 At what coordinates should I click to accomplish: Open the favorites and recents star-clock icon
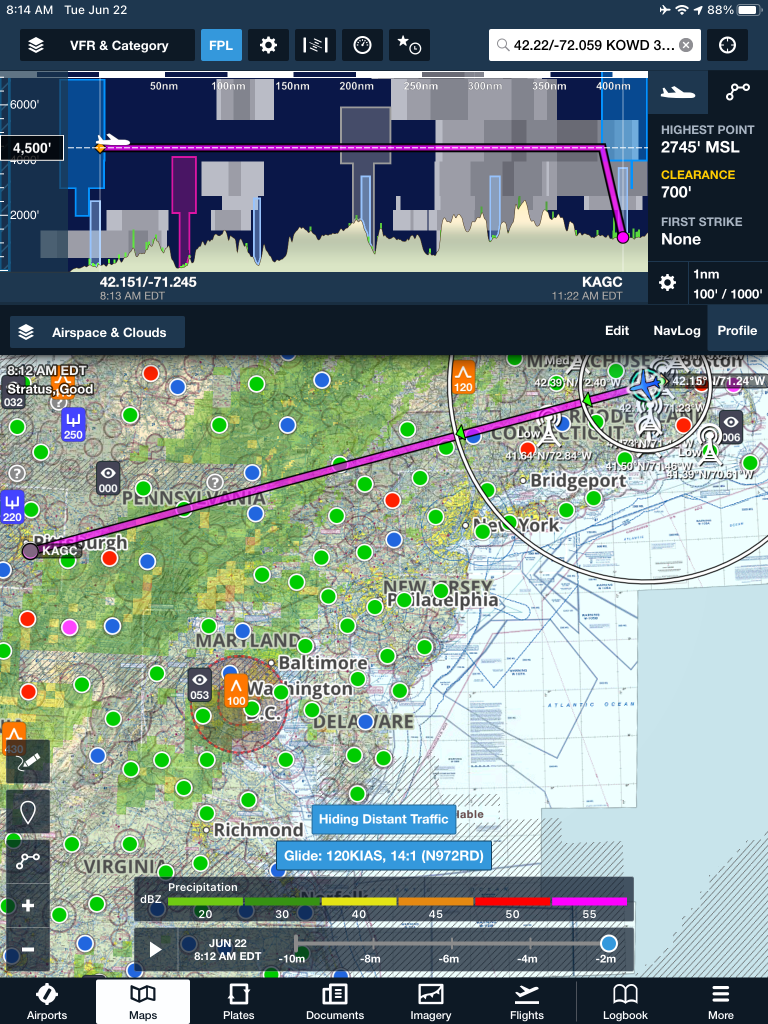pos(409,45)
